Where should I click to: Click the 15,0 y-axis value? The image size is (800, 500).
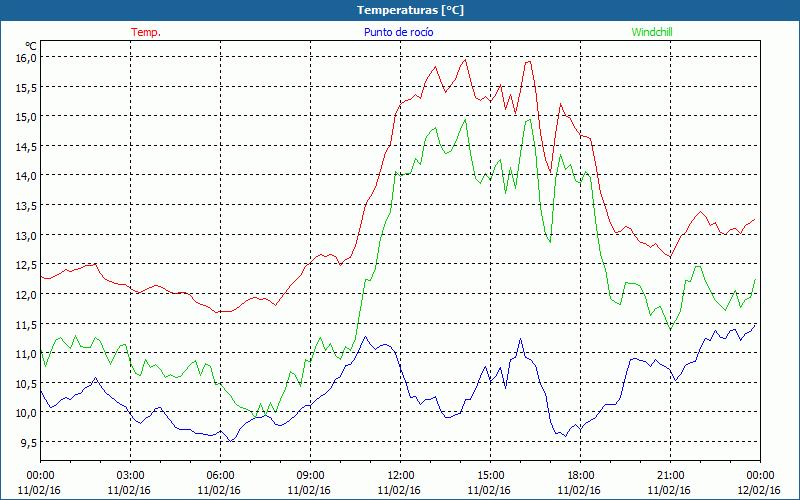[26, 117]
